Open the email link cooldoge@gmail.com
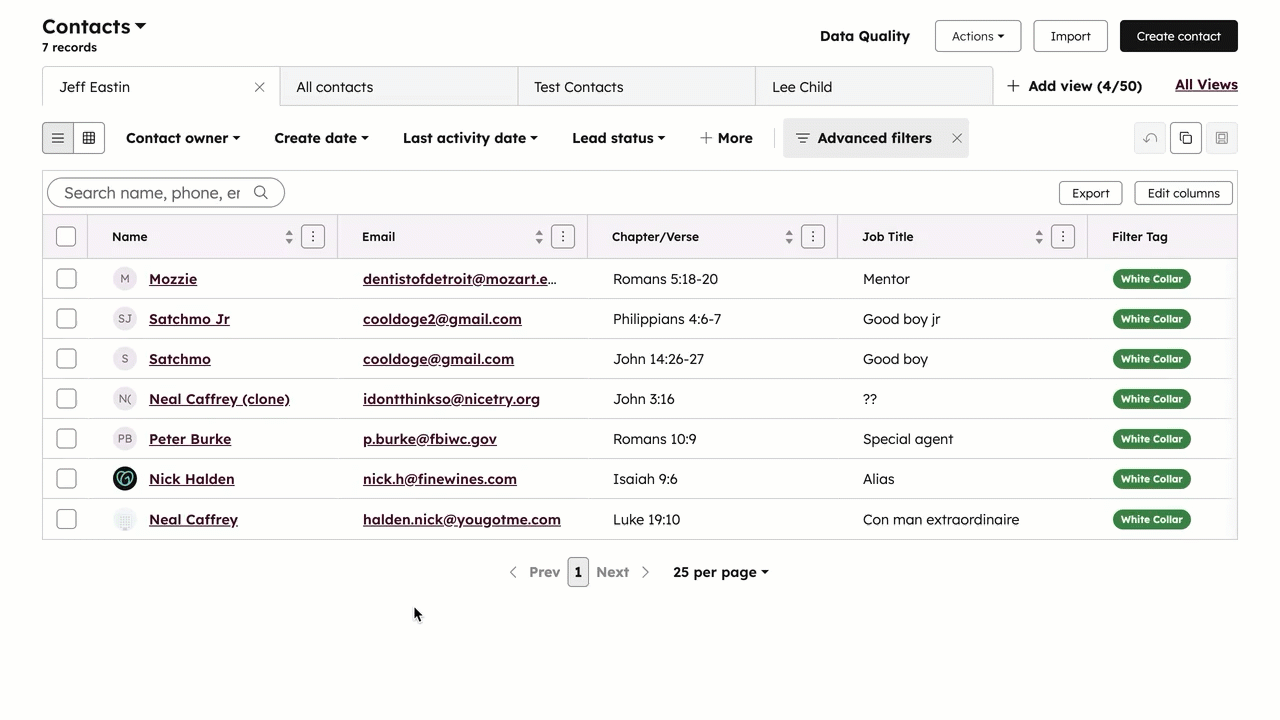 pyautogui.click(x=438, y=359)
